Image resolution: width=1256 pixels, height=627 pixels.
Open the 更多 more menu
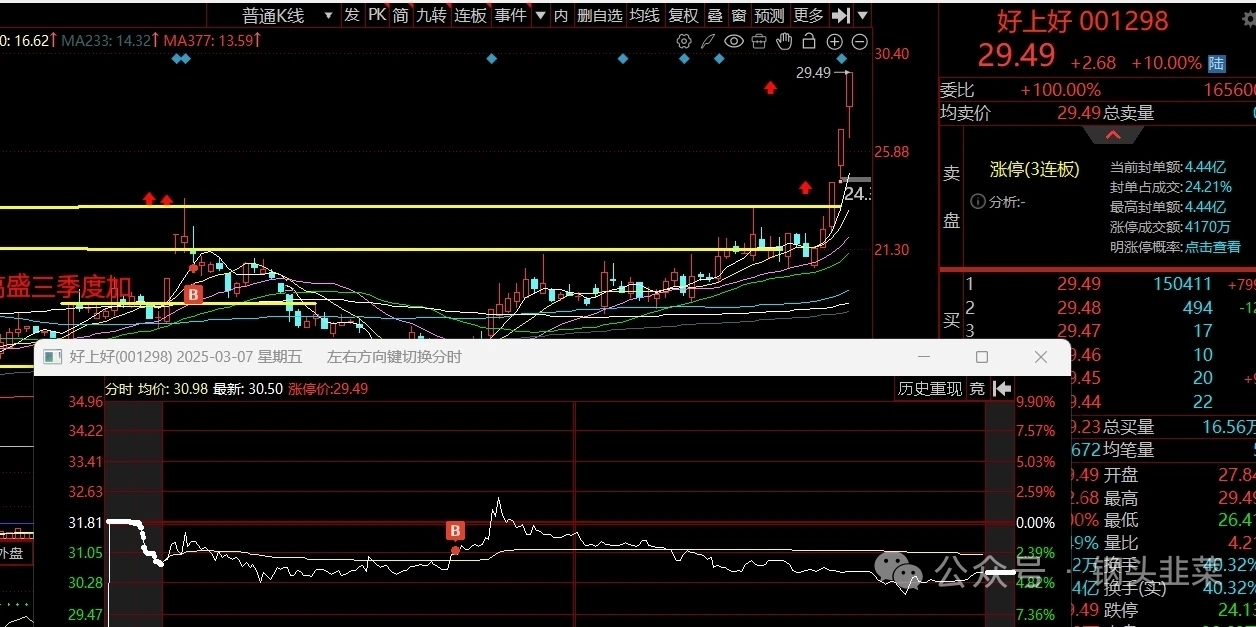tap(808, 15)
